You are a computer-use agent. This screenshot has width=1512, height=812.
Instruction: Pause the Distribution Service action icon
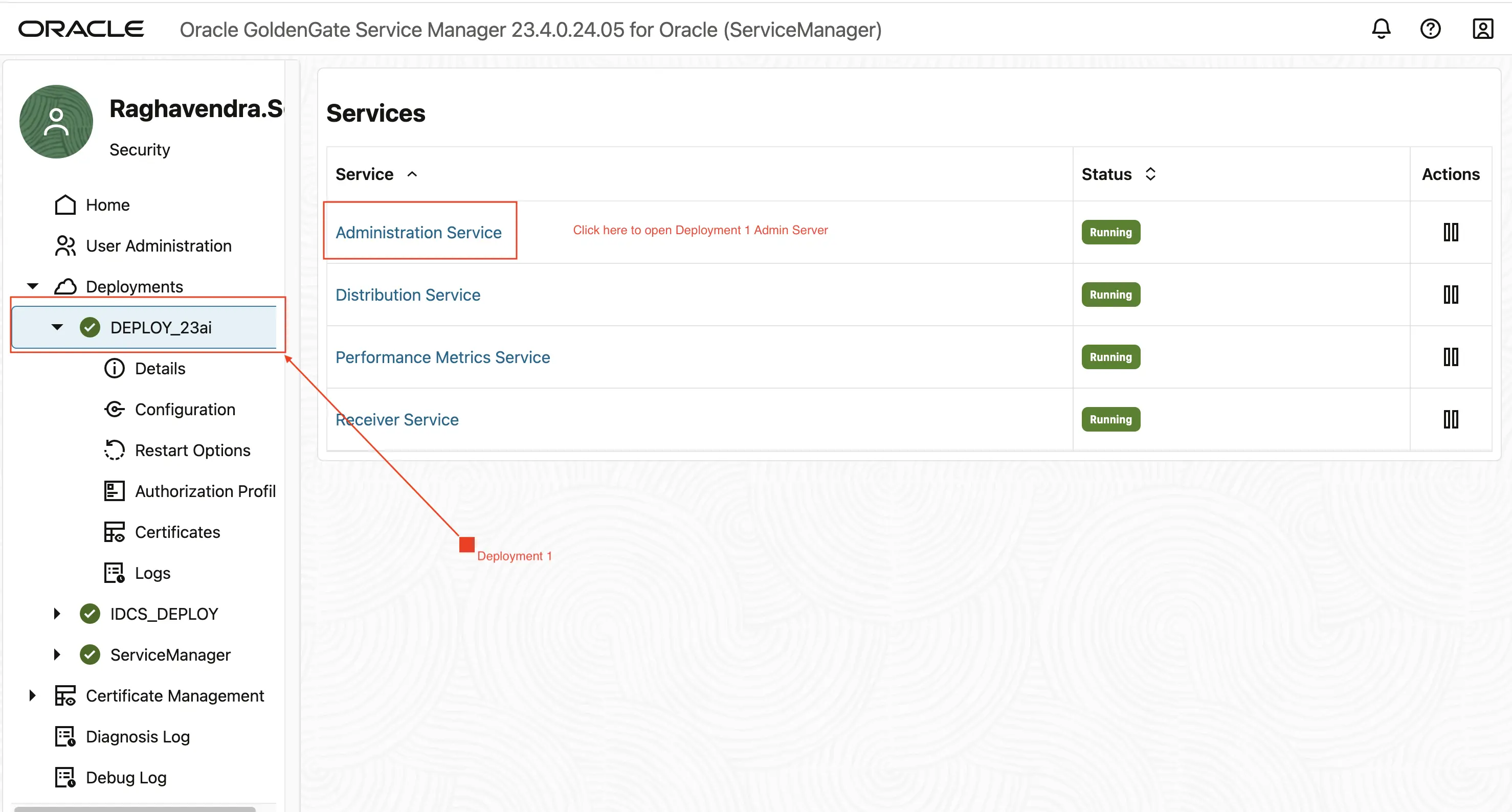(x=1451, y=295)
